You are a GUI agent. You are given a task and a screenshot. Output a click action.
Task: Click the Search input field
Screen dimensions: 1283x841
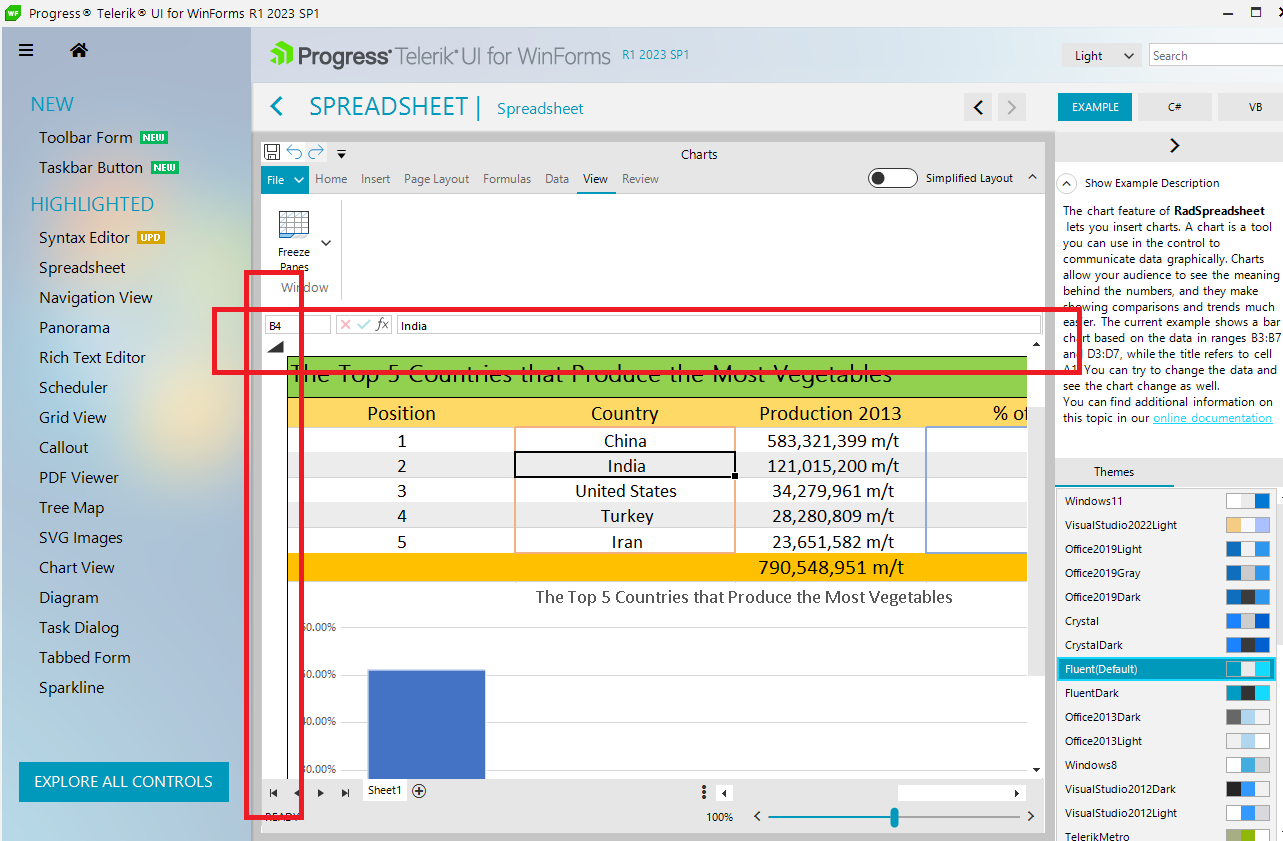coord(1216,56)
